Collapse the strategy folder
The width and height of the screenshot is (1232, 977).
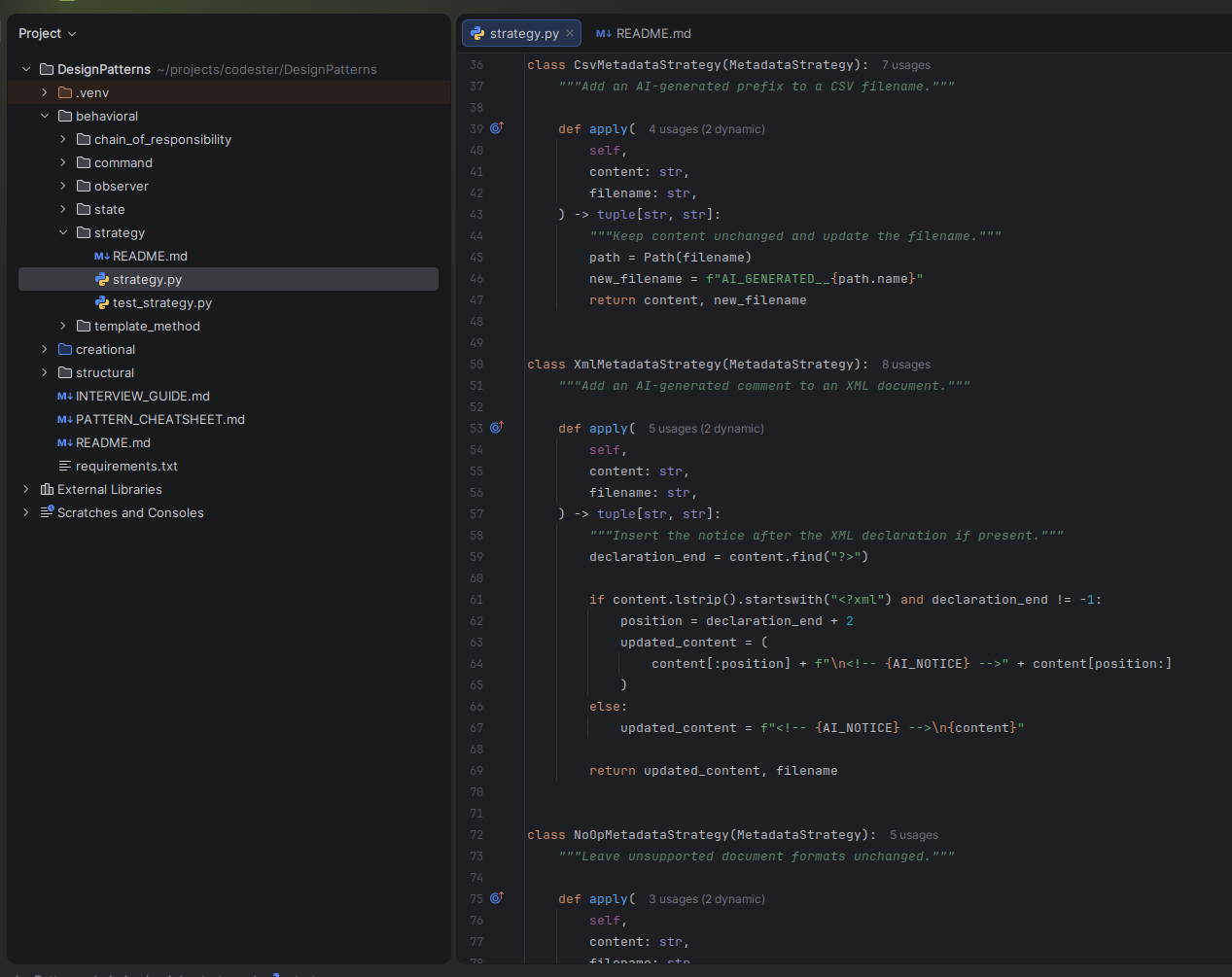(x=63, y=232)
